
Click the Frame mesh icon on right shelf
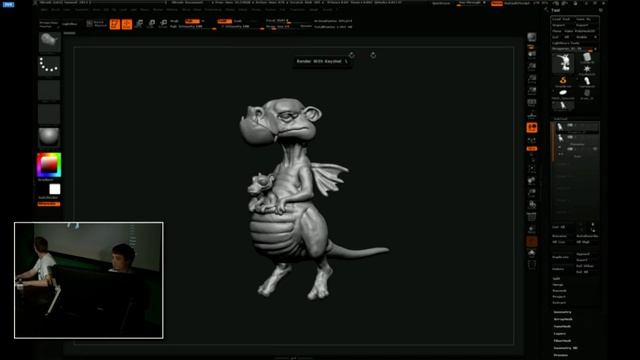(531, 169)
